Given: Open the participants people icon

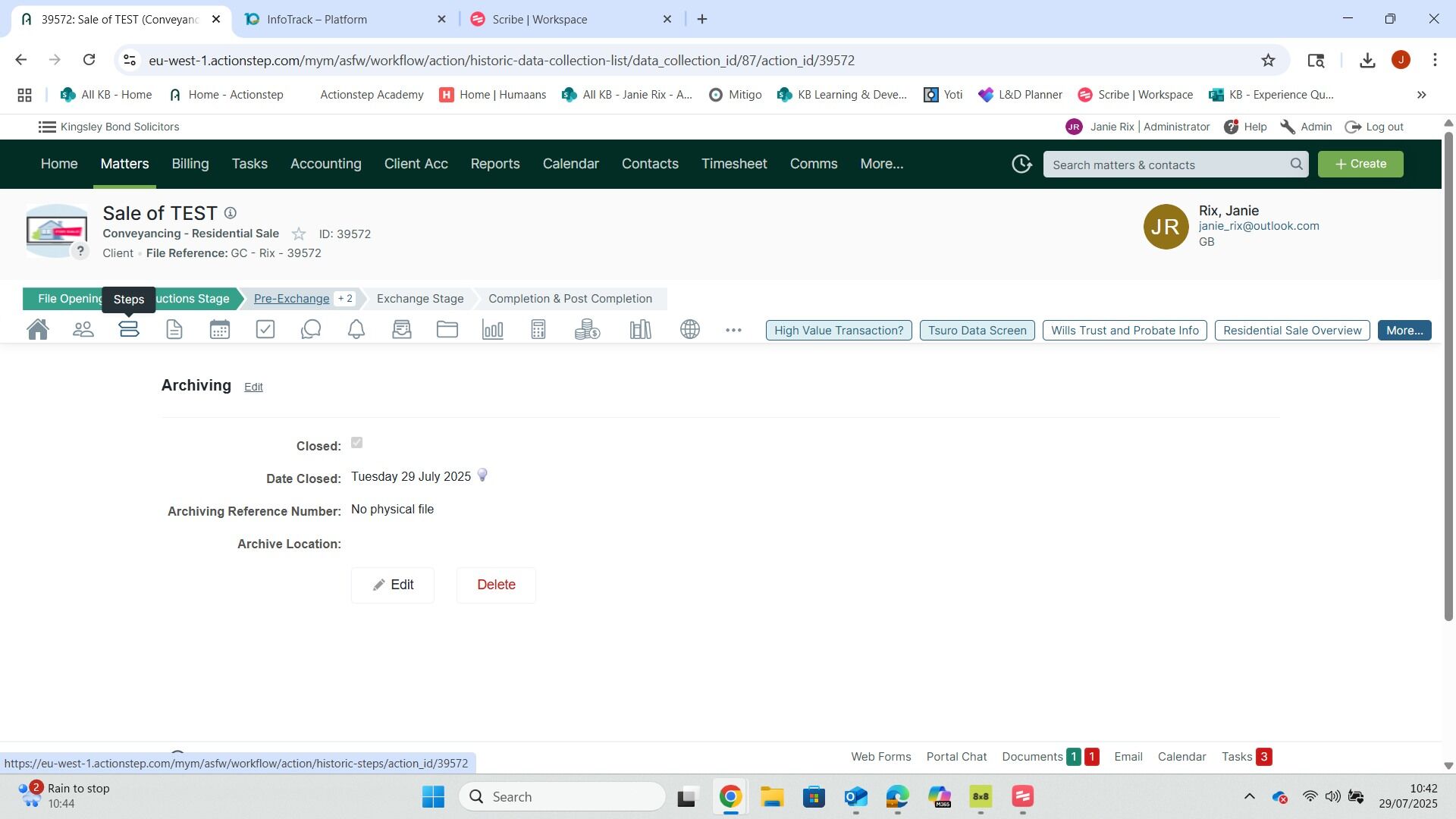Looking at the screenshot, I should coord(83,330).
